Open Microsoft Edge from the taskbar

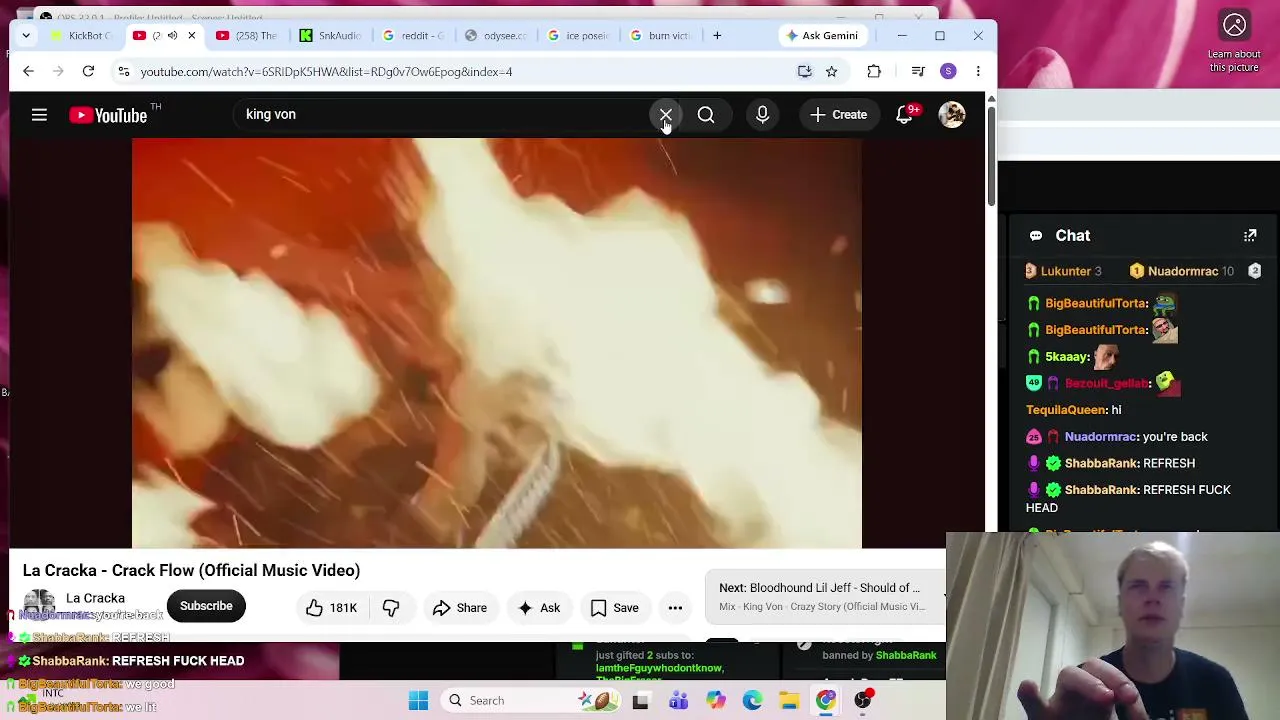pos(752,700)
